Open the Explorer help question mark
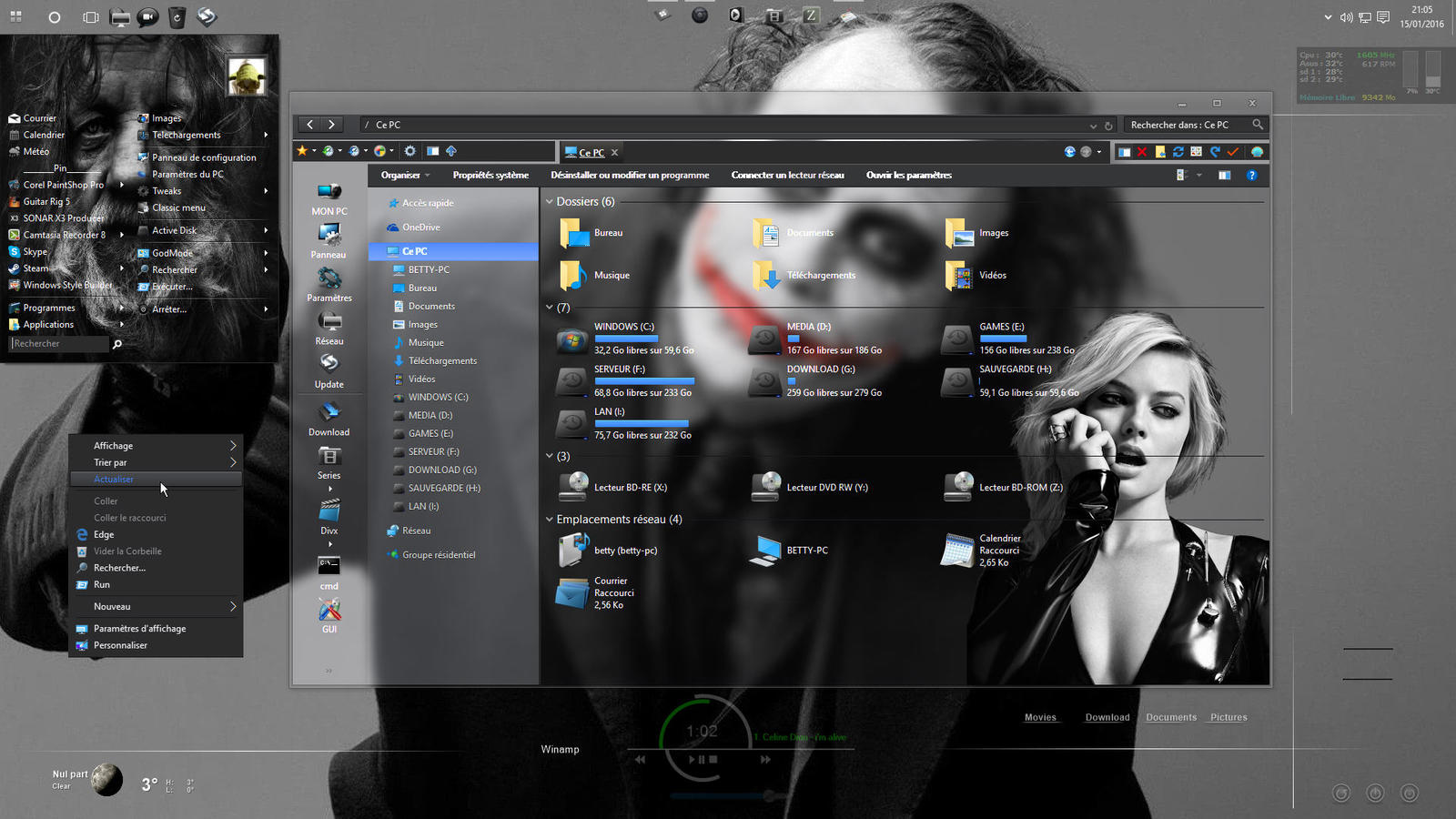Image resolution: width=1456 pixels, height=819 pixels. [x=1252, y=175]
